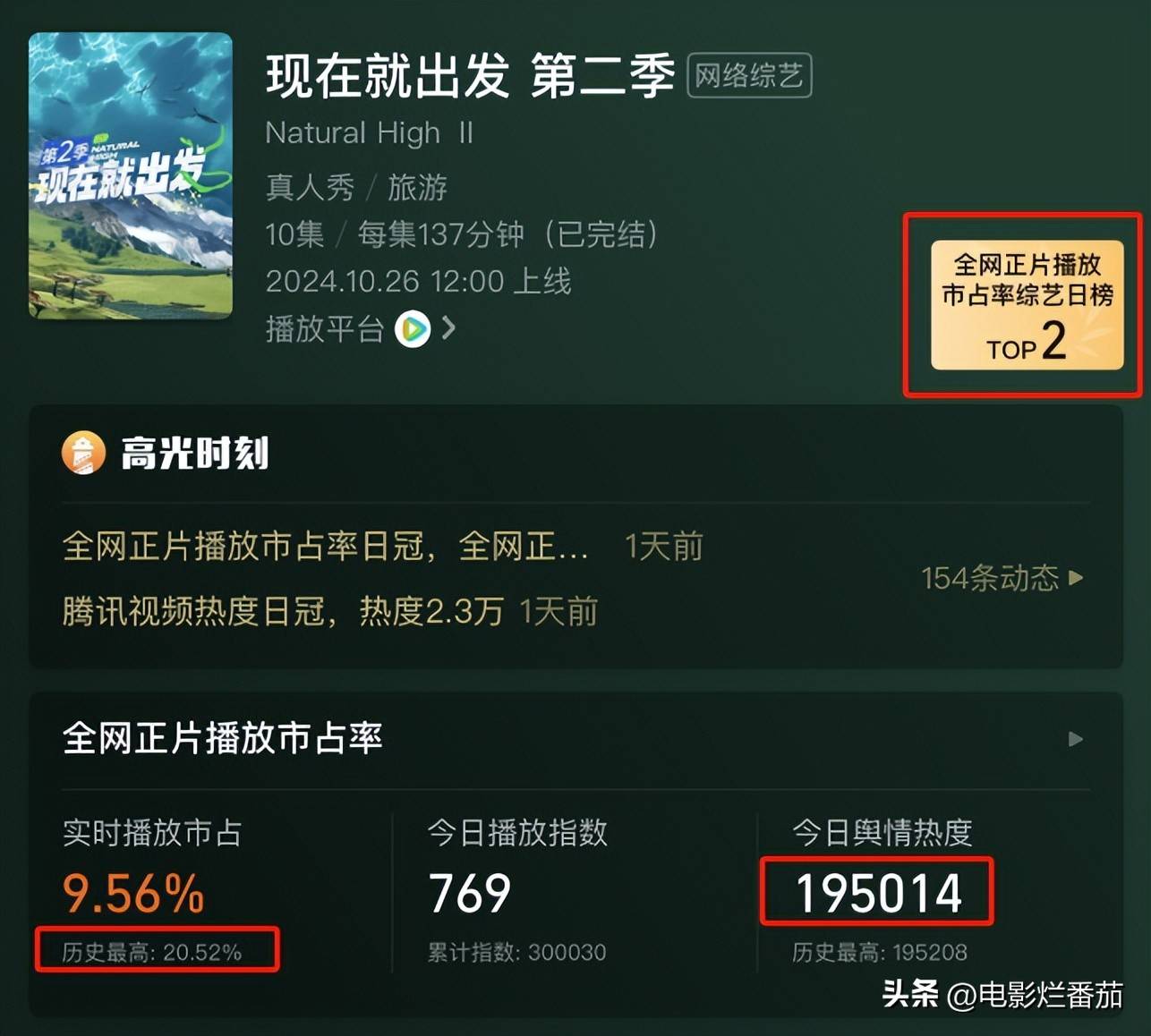Select the 历史最高 195208 label
Screen dimensions: 1151x1036
pos(880,953)
